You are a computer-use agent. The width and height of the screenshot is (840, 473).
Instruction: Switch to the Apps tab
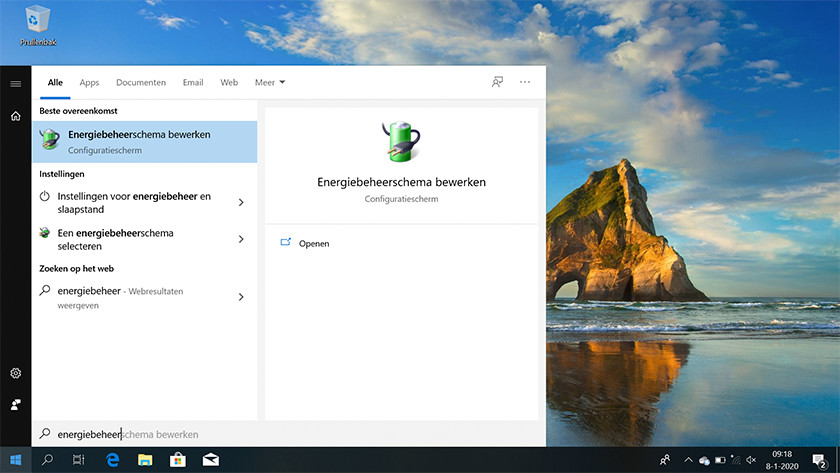pyautogui.click(x=89, y=82)
